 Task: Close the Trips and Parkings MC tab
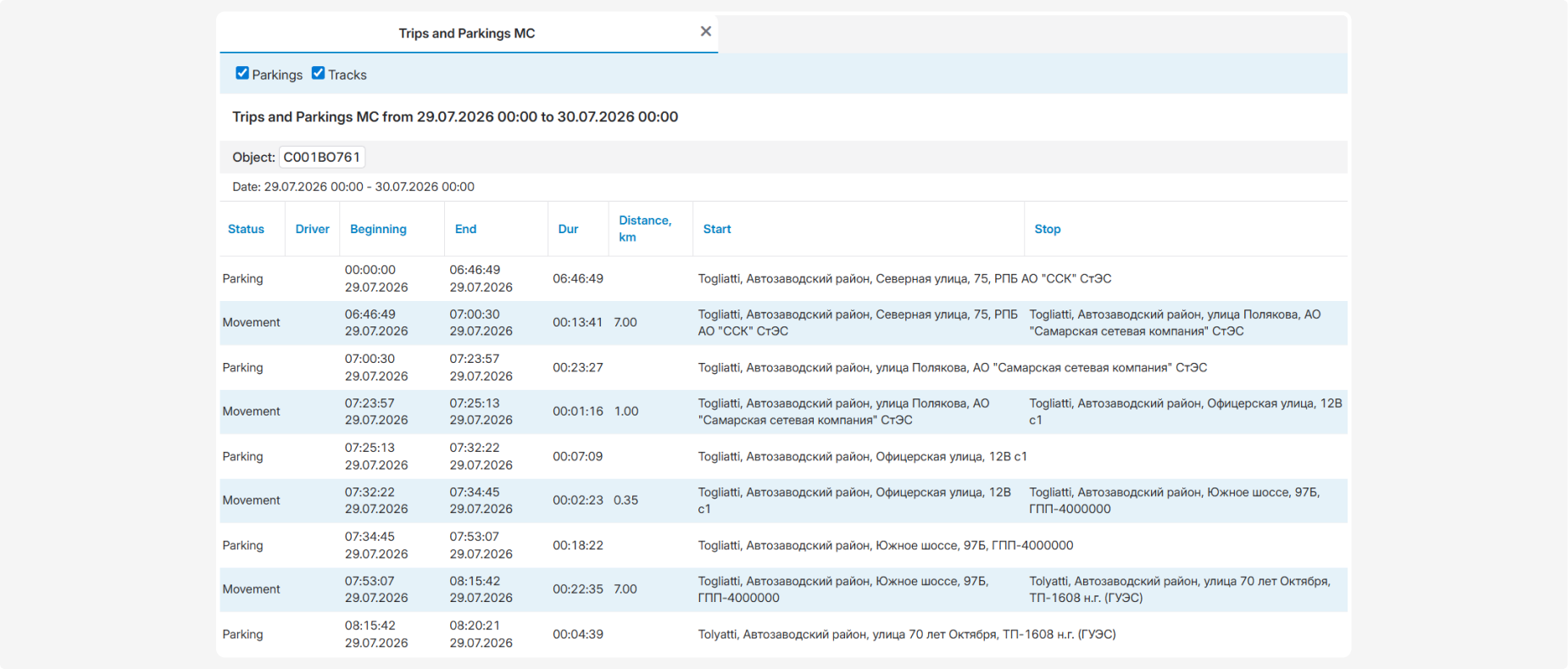click(x=705, y=31)
